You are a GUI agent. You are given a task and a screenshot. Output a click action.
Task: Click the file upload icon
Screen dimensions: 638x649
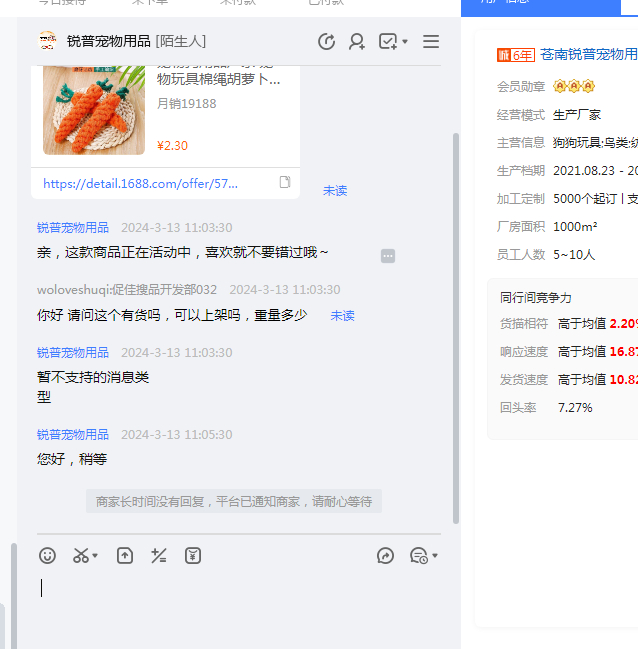point(125,556)
